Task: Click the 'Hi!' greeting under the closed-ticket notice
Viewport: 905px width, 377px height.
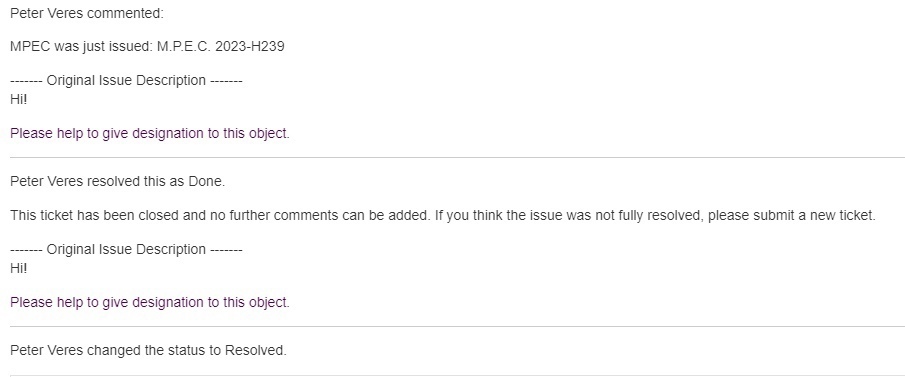Action: point(18,268)
